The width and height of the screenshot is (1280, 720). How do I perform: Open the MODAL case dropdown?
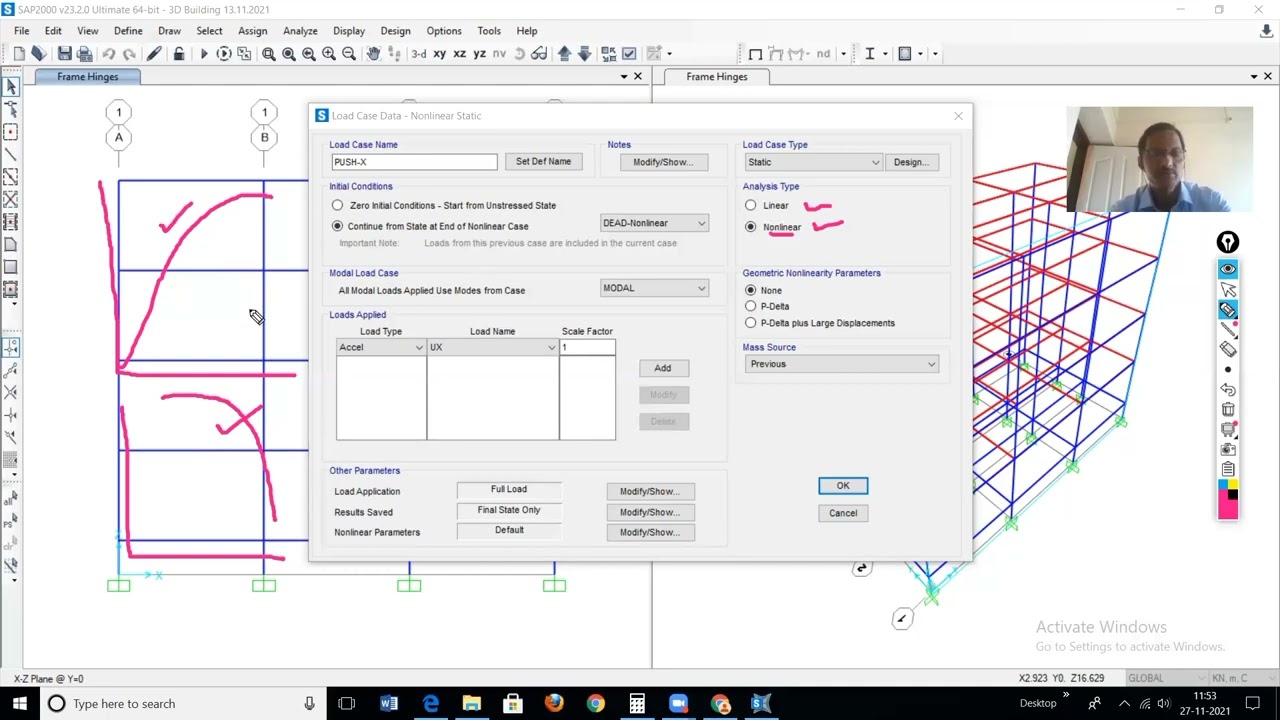654,288
